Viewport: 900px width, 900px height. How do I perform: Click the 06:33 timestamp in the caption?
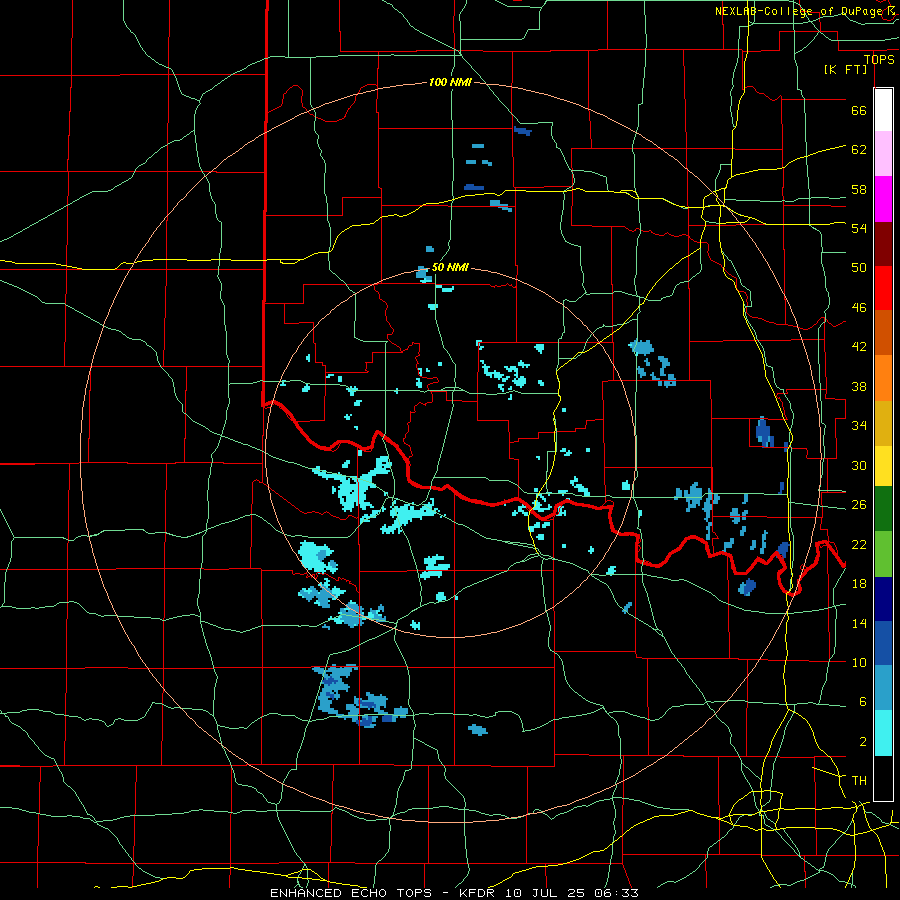tap(614, 893)
